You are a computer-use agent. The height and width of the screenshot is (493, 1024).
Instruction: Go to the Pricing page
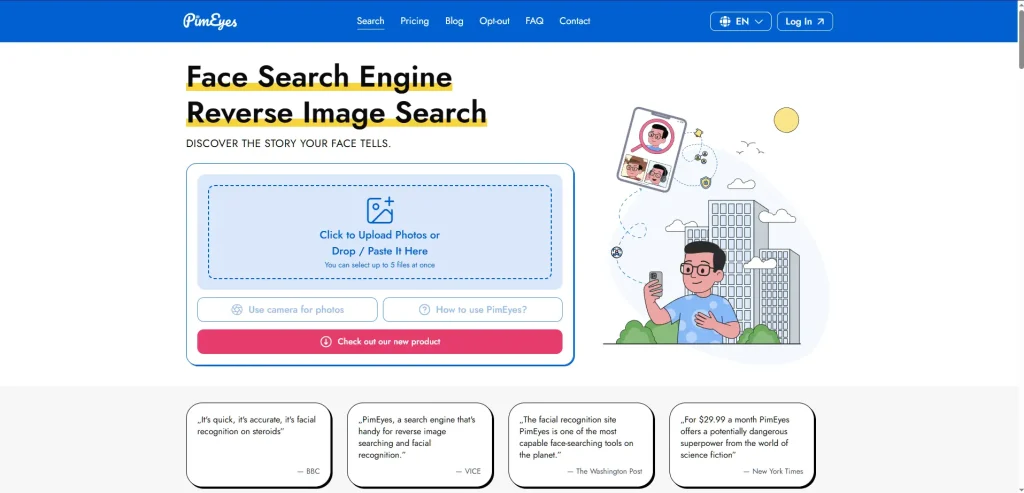click(414, 21)
